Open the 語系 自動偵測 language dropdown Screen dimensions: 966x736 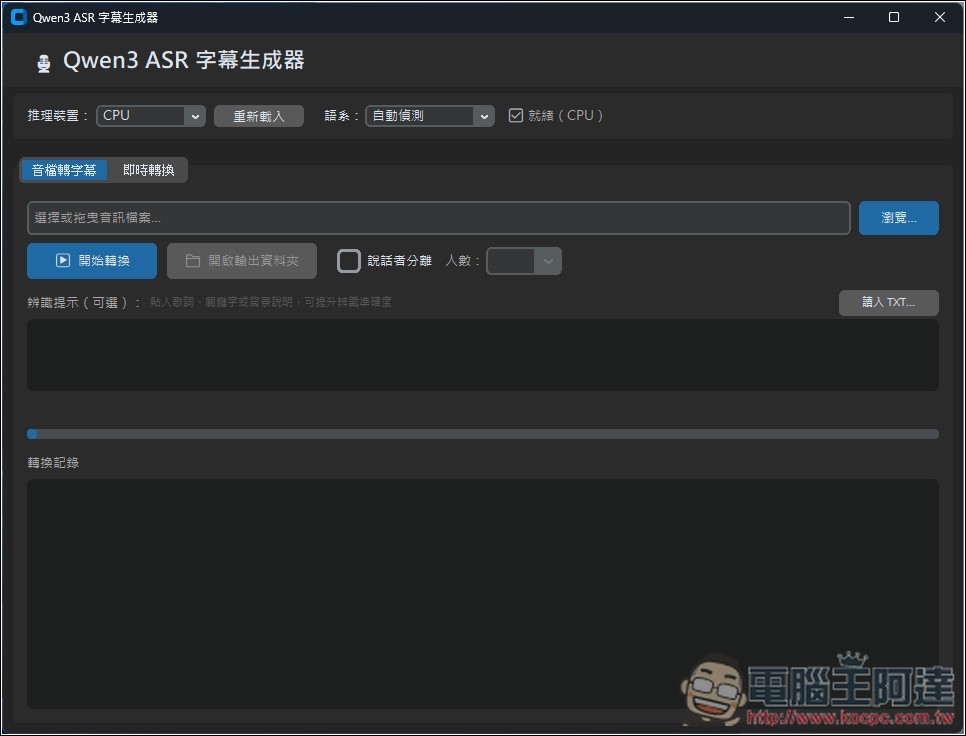(x=429, y=115)
